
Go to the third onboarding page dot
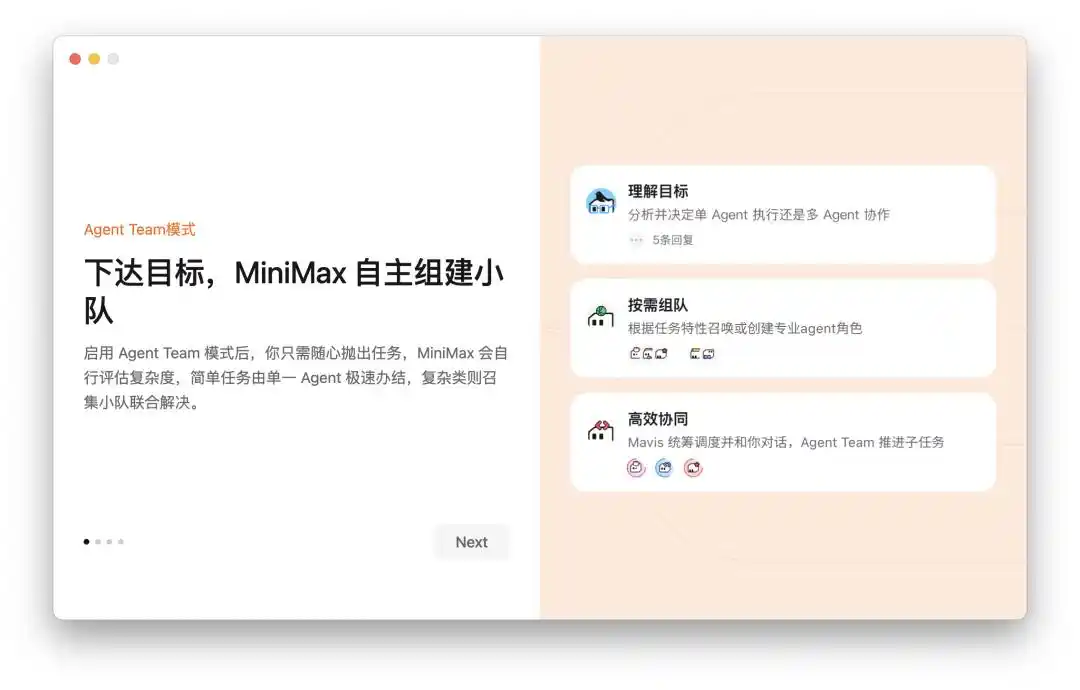coord(109,541)
